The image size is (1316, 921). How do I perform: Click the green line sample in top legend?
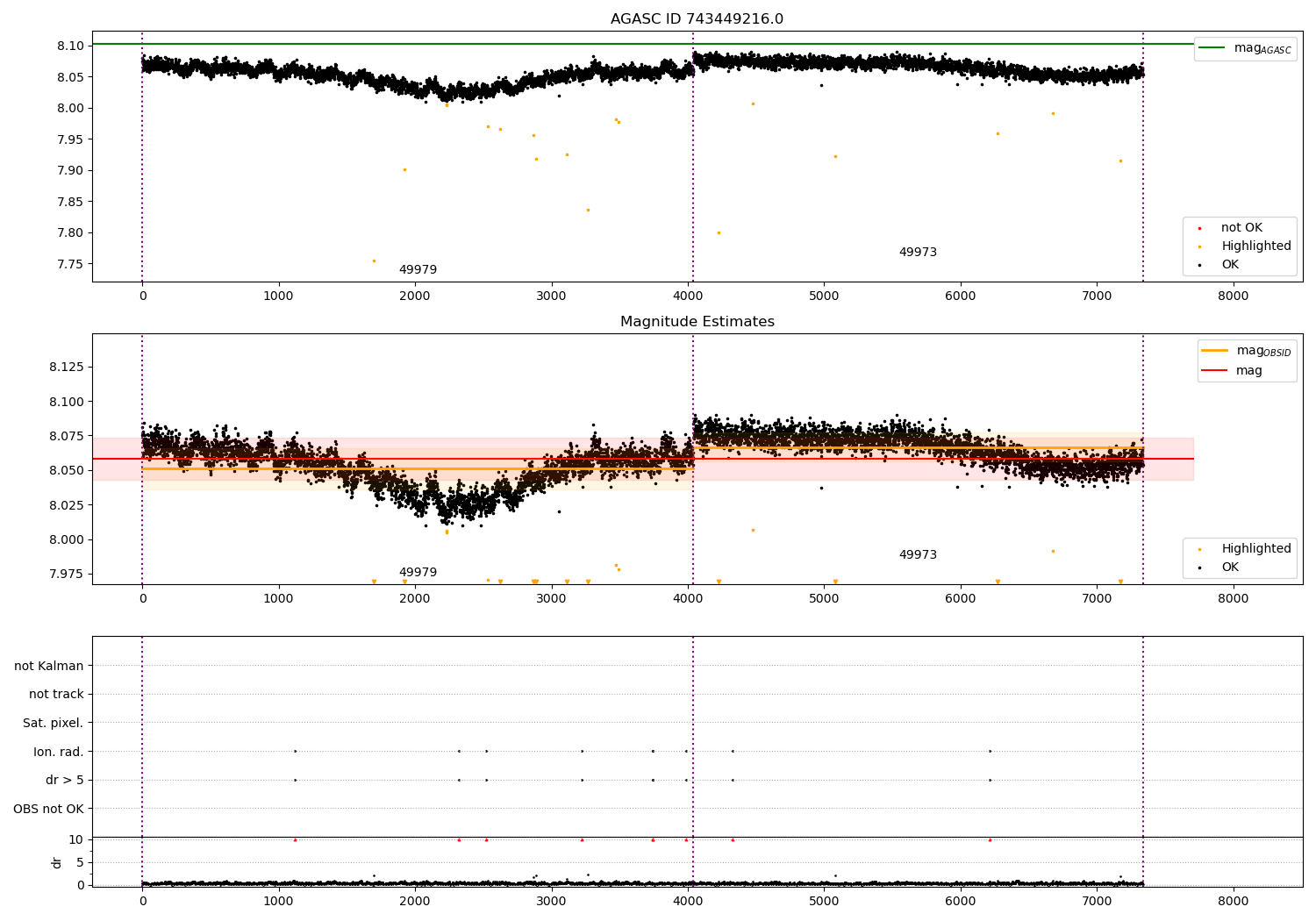[x=1212, y=47]
